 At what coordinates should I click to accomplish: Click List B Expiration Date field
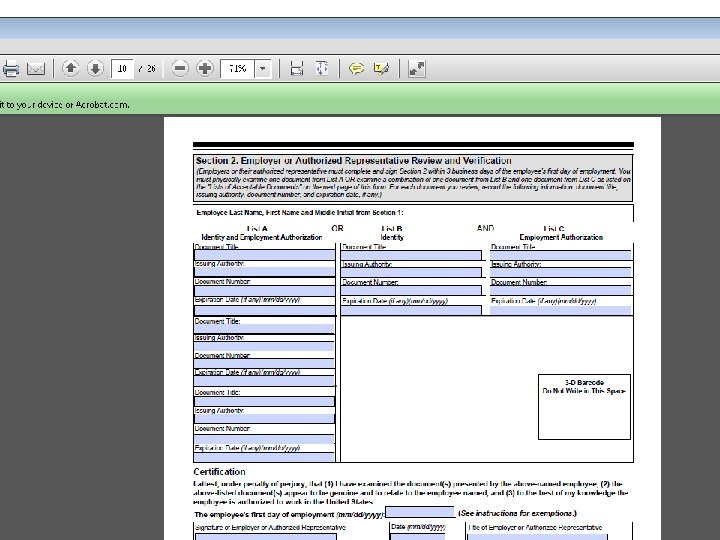click(411, 310)
